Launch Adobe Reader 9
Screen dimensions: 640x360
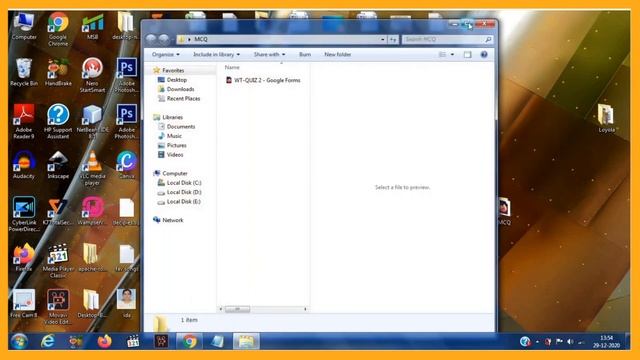coord(24,122)
